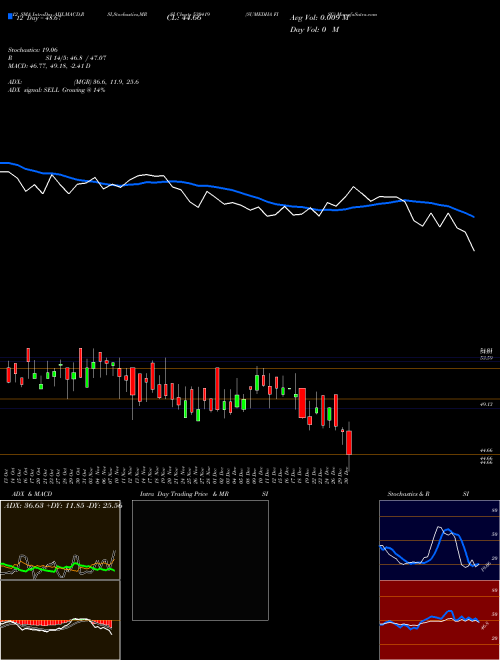Screen dimensions: 500x660
Task: Click the 'CL: 44.66' closing price text
Action: pos(184,19)
